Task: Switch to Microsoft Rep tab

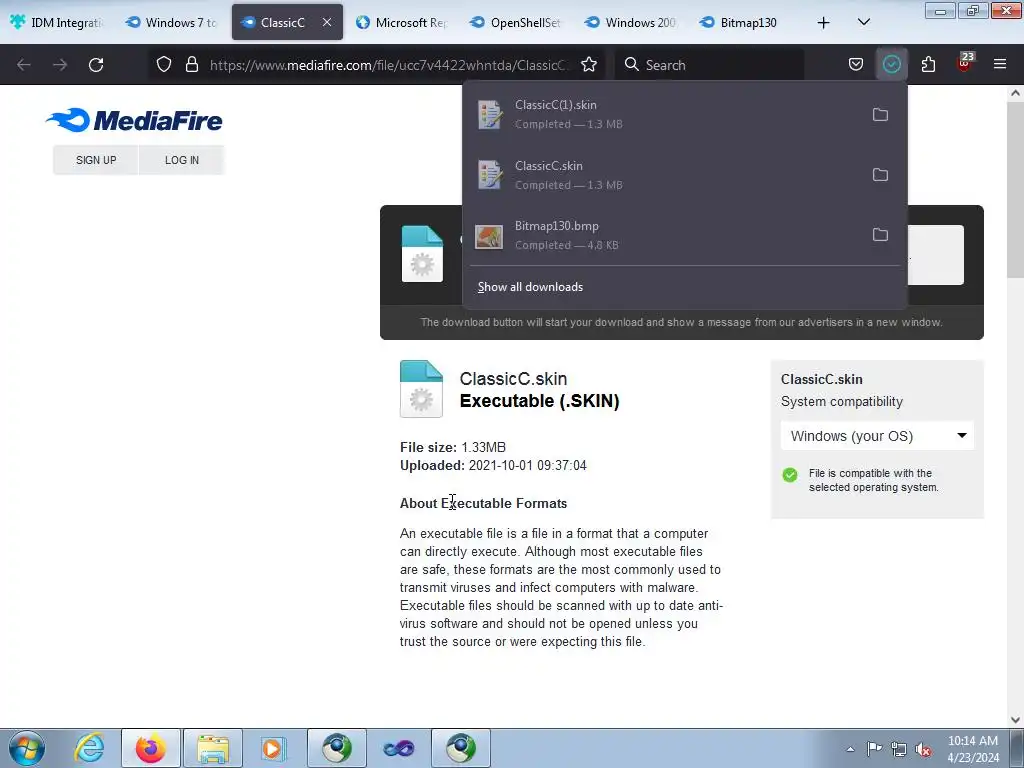Action: pos(402,22)
